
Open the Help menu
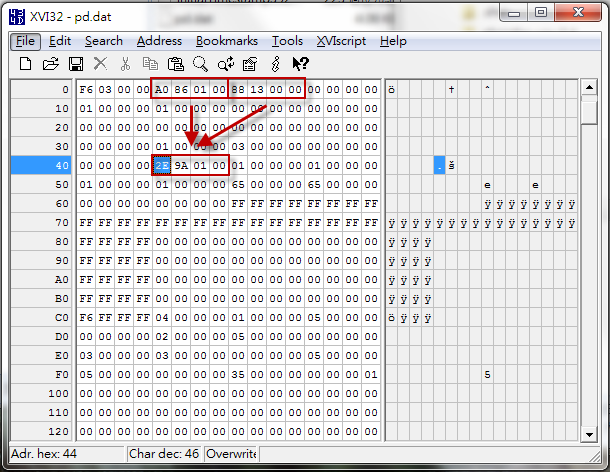(x=393, y=41)
